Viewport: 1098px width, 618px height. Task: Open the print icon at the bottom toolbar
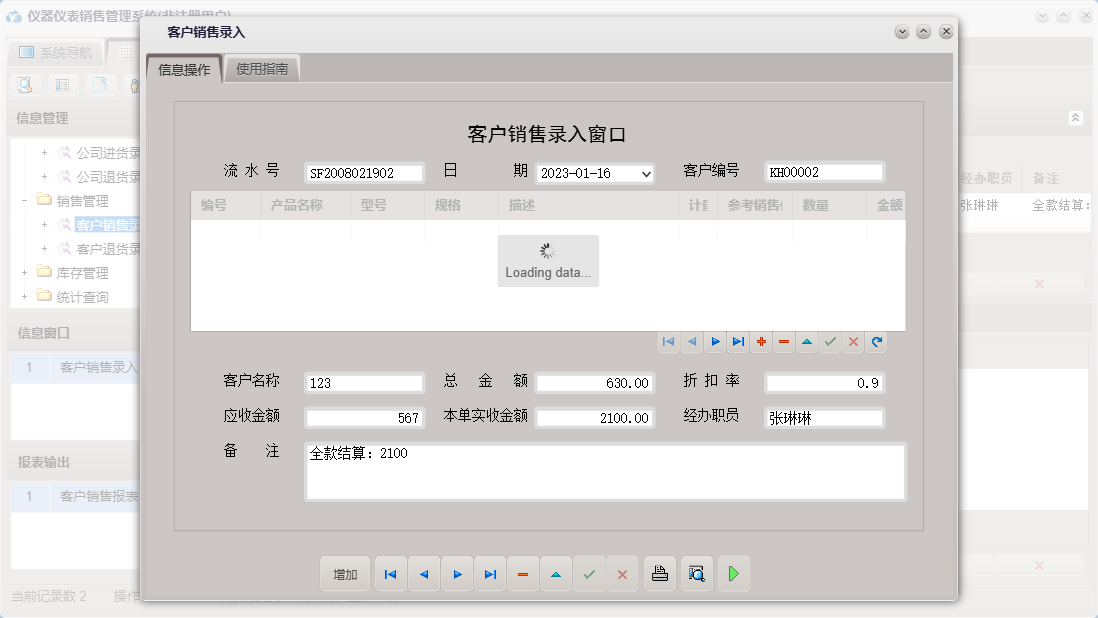(x=659, y=573)
